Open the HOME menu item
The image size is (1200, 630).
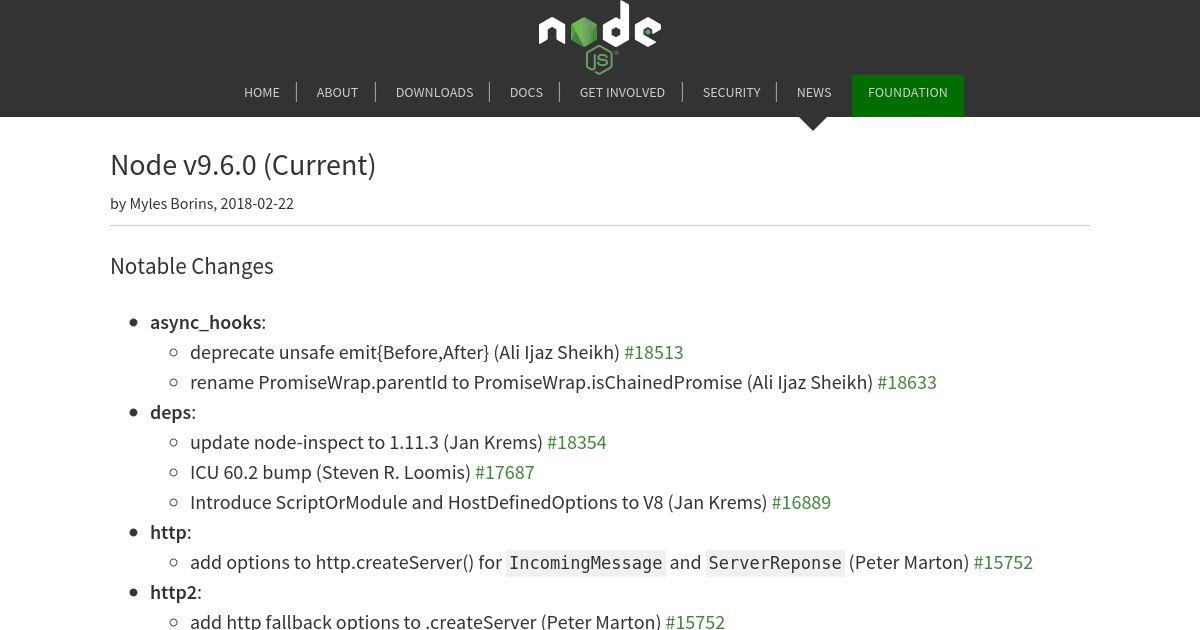point(262,92)
